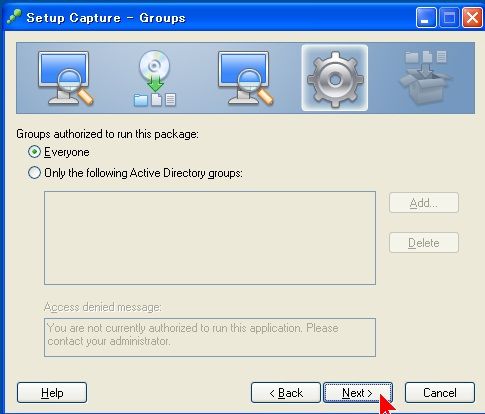
Task: Open Help for this wizard page
Action: click(52, 393)
